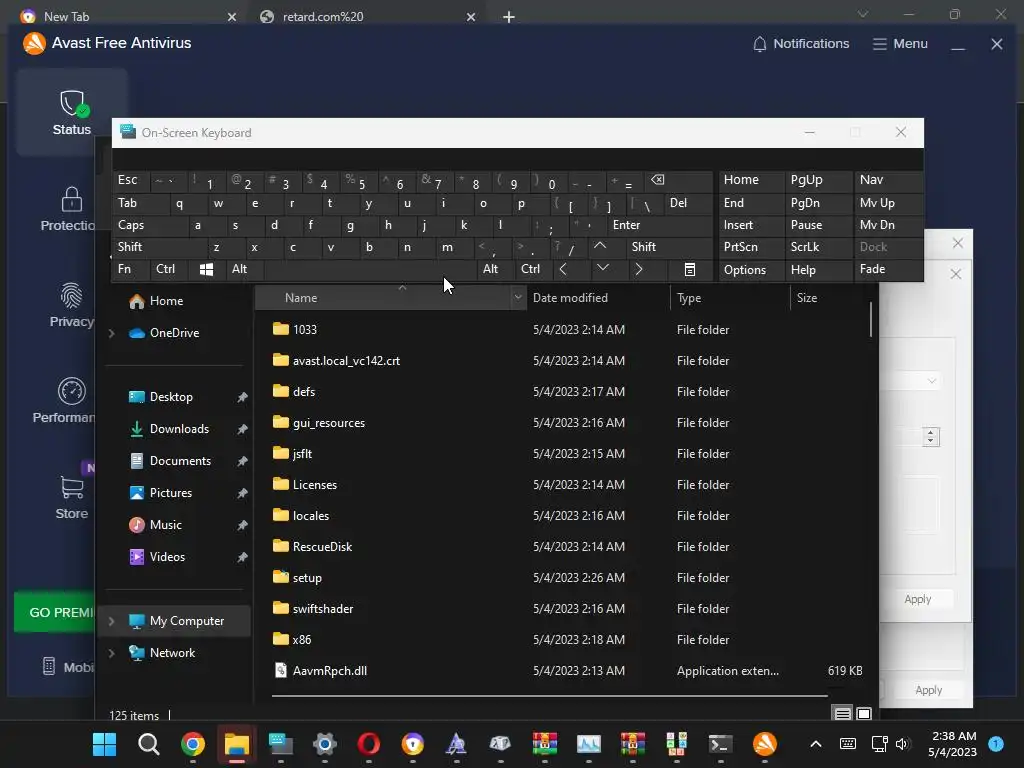
Task: Click the down arrow key on On-Screen Keyboard
Action: (x=603, y=268)
